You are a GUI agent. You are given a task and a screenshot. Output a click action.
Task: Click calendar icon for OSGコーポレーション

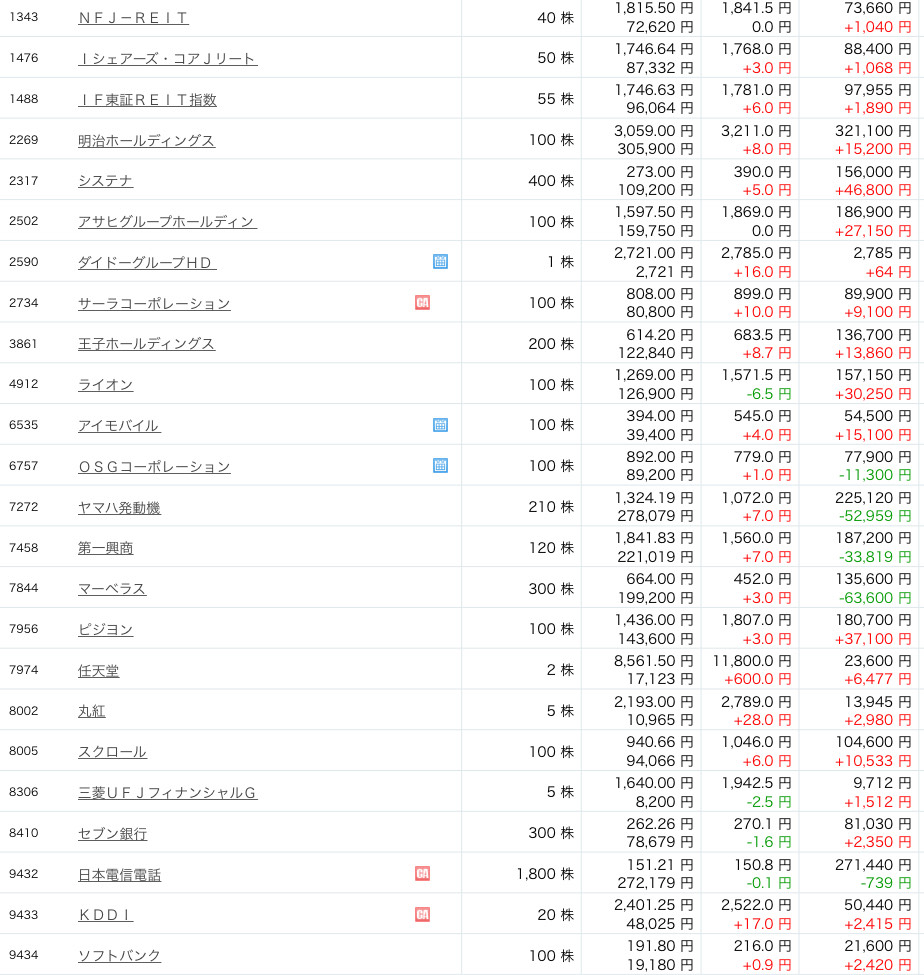[440, 465]
